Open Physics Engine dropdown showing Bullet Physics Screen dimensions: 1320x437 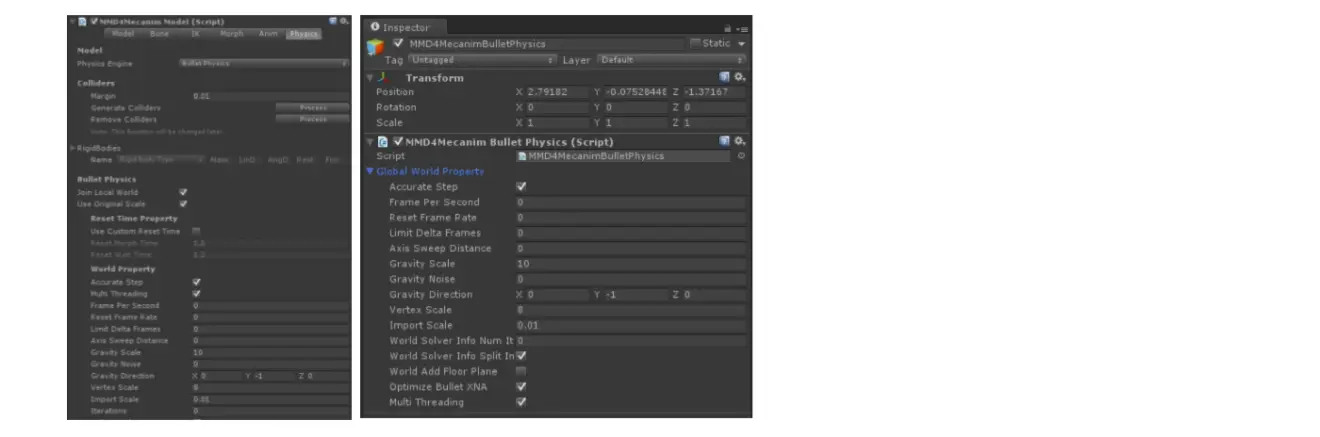pyautogui.click(x=264, y=64)
